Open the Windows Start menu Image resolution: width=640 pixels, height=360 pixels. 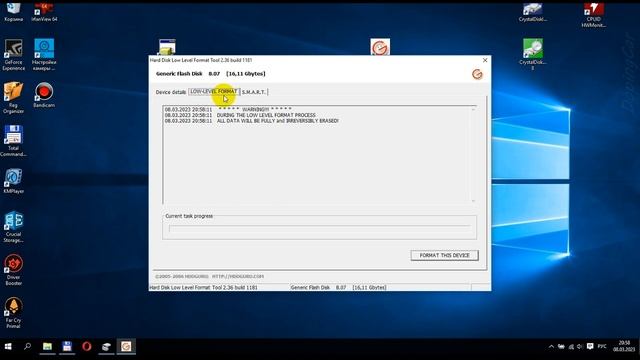tap(8, 347)
